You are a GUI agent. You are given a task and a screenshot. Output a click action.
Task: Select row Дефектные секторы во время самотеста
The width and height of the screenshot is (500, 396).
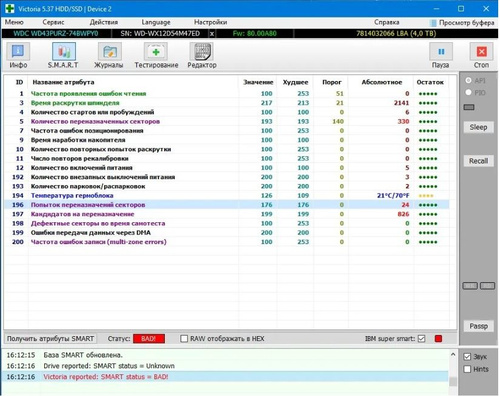click(227, 223)
